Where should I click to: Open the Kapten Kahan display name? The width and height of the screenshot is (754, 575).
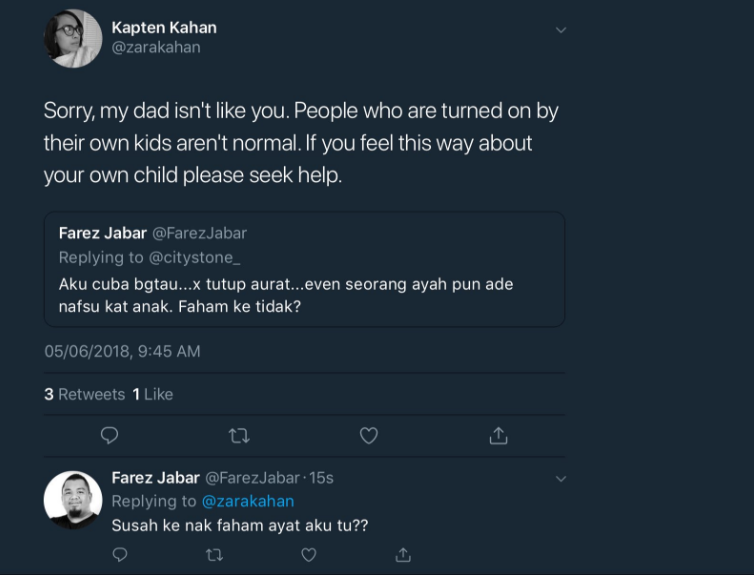tap(164, 27)
